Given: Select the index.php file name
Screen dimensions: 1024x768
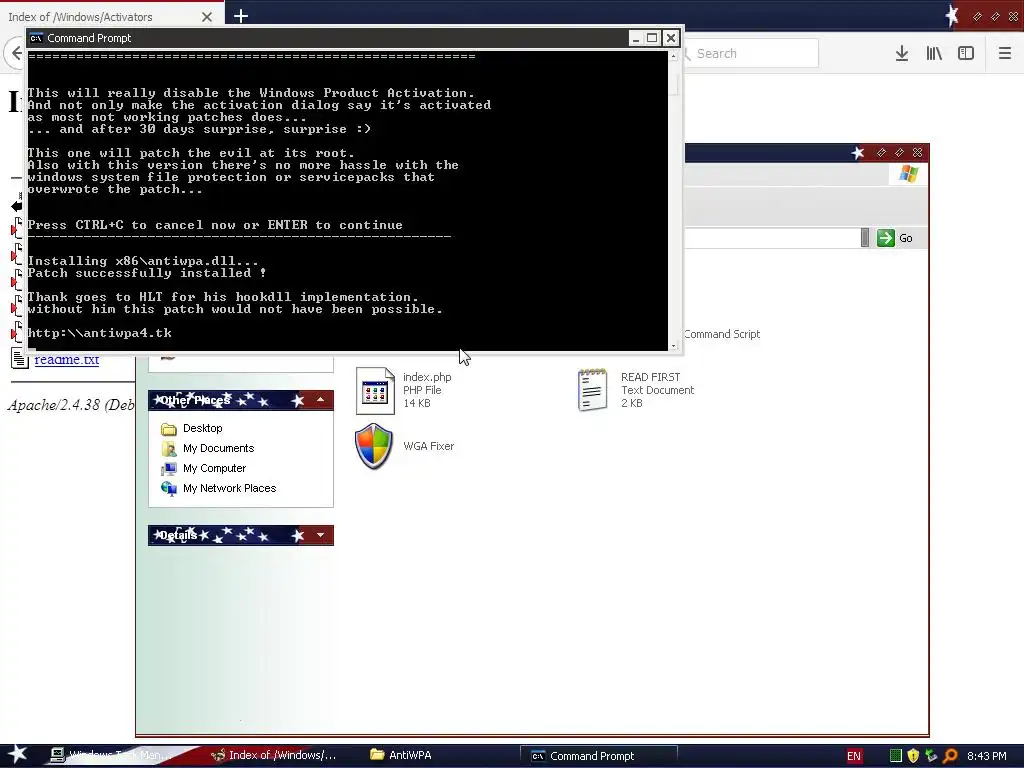Looking at the screenshot, I should pos(427,377).
